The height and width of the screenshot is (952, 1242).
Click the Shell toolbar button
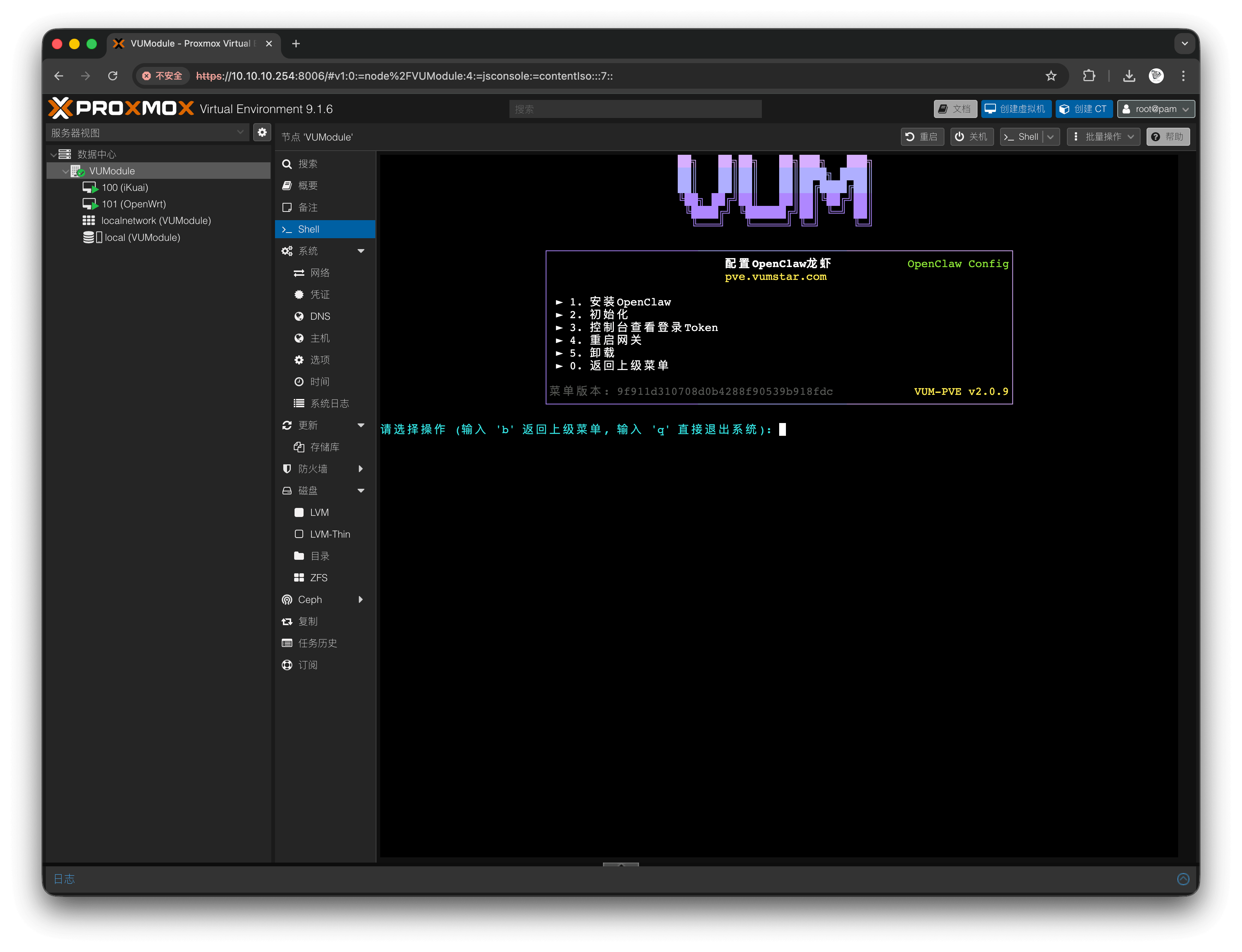coord(1021,137)
